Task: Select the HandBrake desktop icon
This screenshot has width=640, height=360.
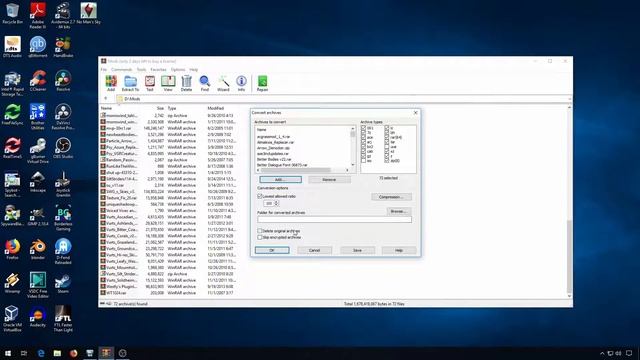Action: click(63, 47)
